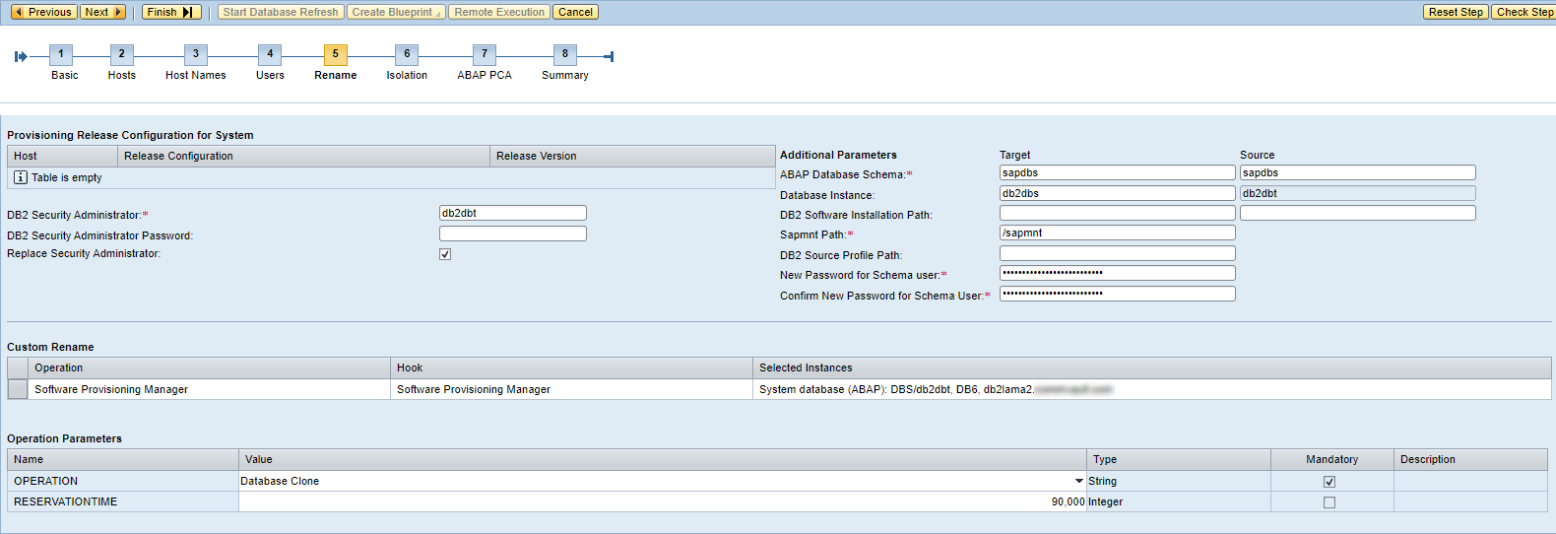1556x534 pixels.
Task: Jump to roadmap step 2 Hosts
Action: [x=121, y=55]
